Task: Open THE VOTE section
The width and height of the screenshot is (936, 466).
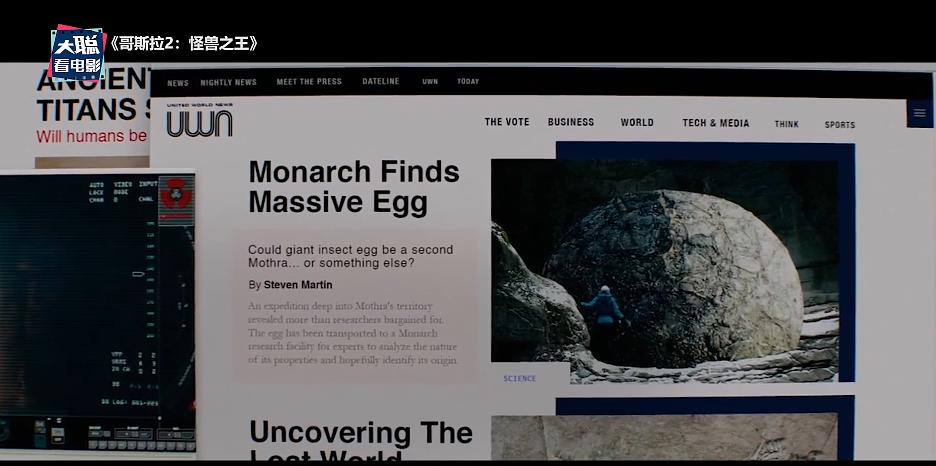Action: [x=507, y=122]
